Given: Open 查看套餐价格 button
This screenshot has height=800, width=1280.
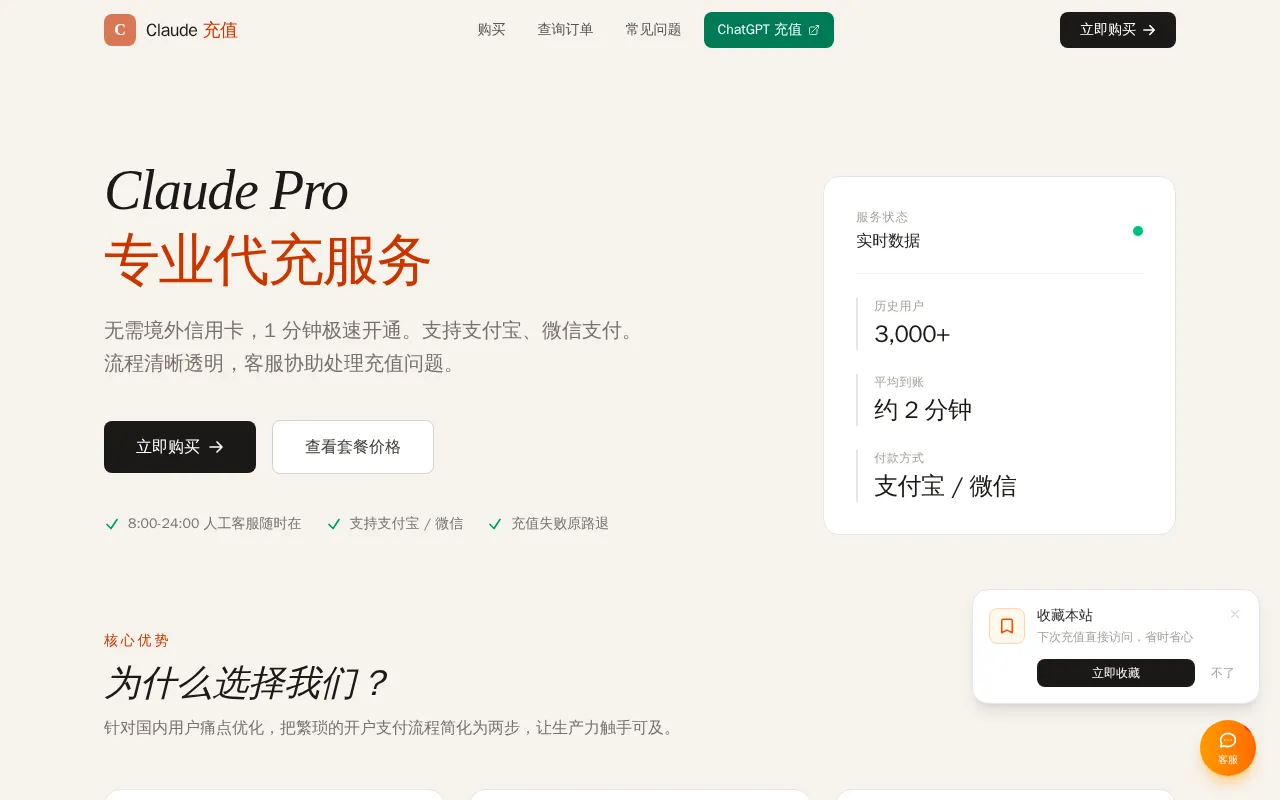Looking at the screenshot, I should coord(353,447).
